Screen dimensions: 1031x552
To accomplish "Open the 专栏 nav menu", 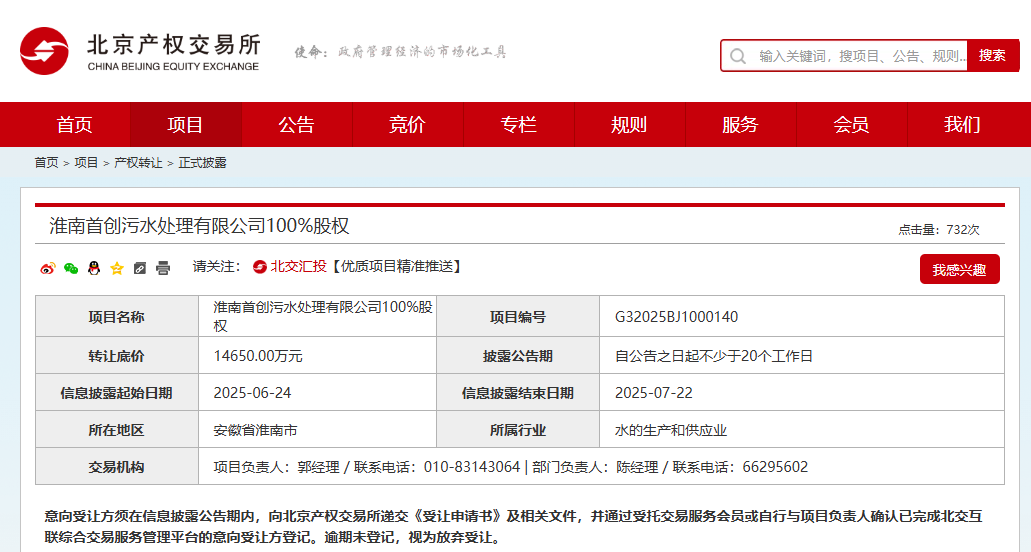I will click(519, 124).
